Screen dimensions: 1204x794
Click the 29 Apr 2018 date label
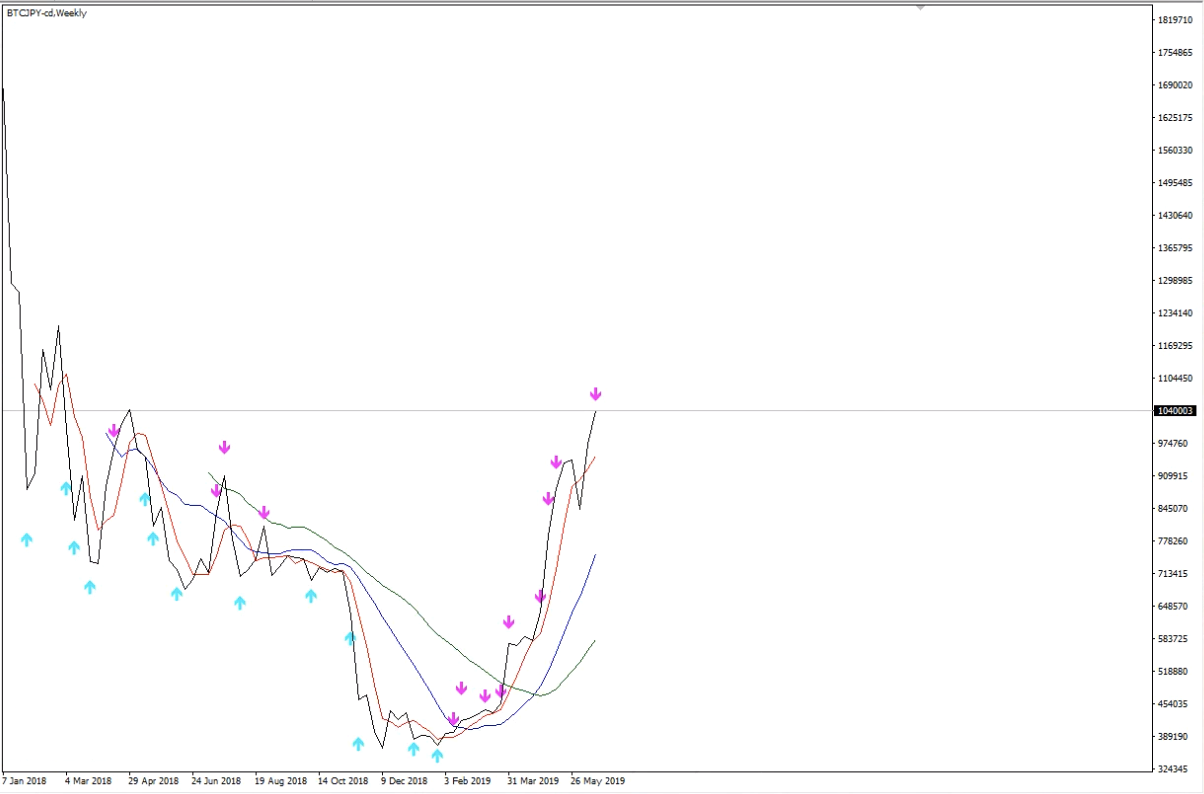click(153, 781)
